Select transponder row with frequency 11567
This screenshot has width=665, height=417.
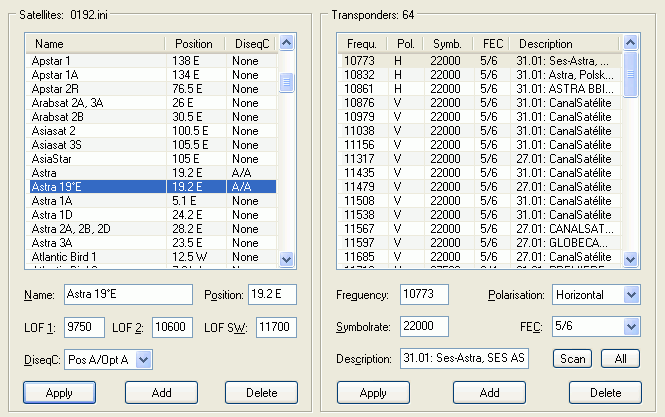point(480,229)
